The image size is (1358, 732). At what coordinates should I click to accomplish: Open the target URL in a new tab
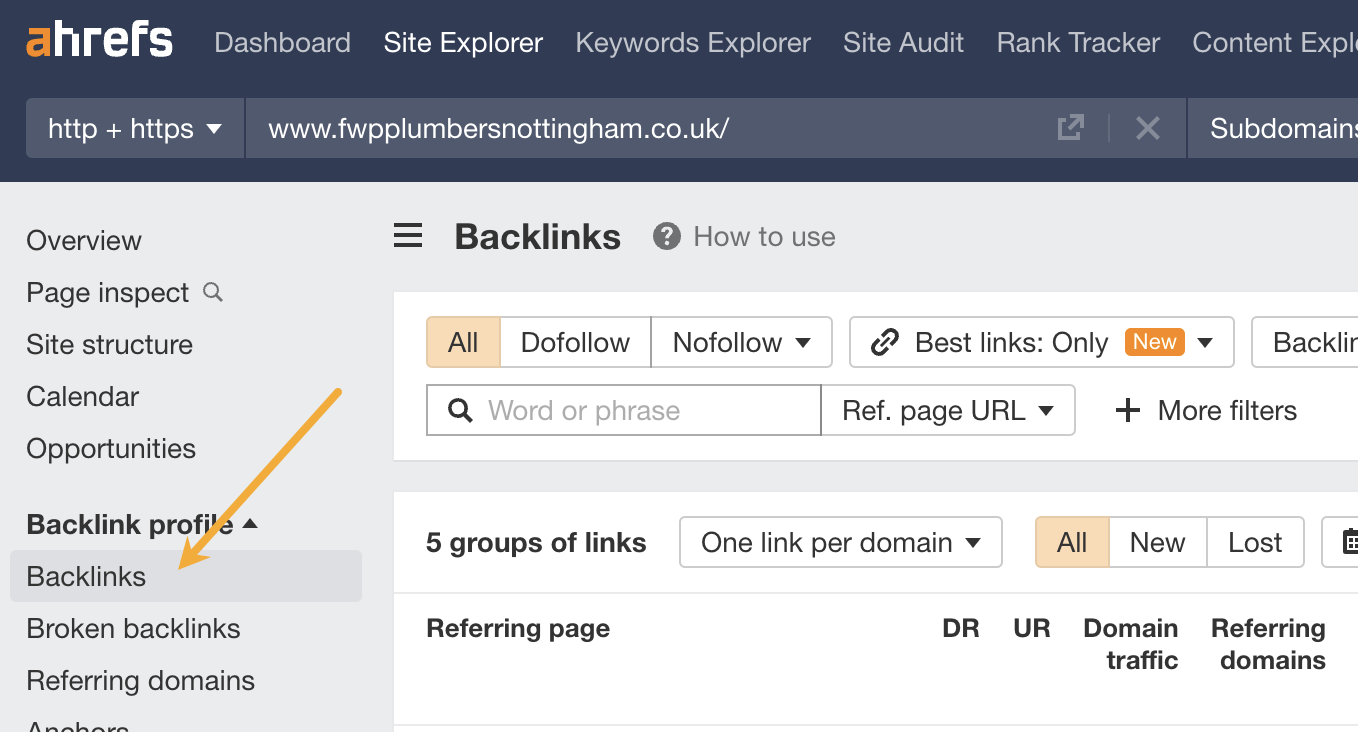(x=1070, y=128)
